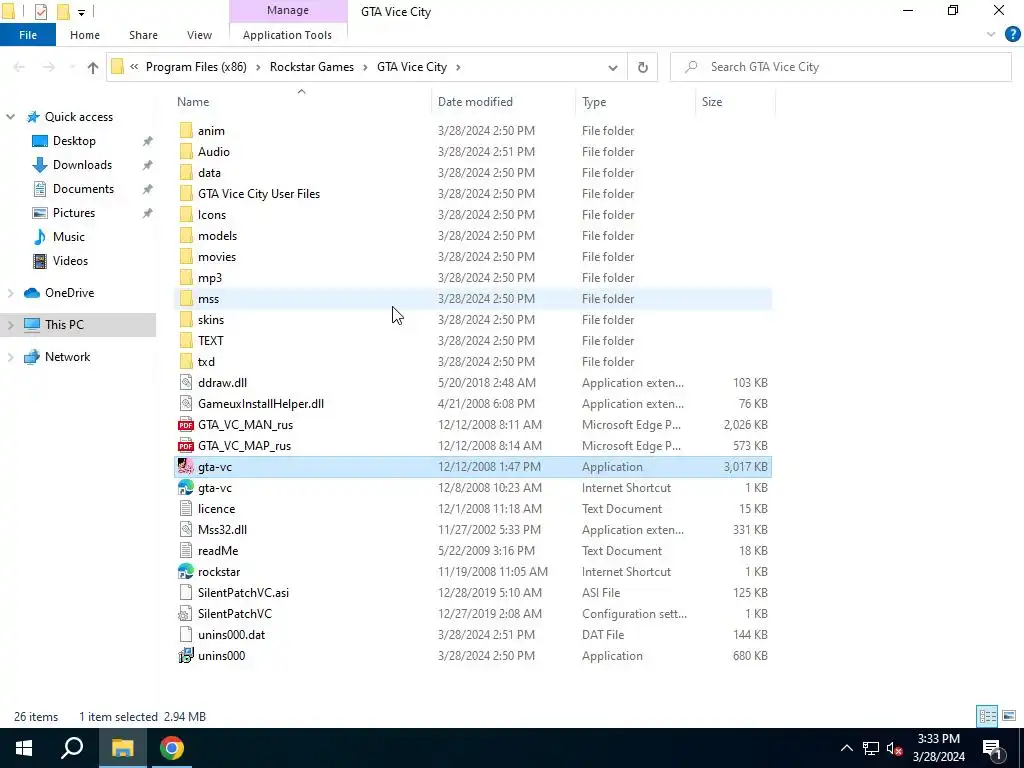Image resolution: width=1024 pixels, height=768 pixels.
Task: Navigate to Rockstar Games breadcrumb
Action: point(312,67)
